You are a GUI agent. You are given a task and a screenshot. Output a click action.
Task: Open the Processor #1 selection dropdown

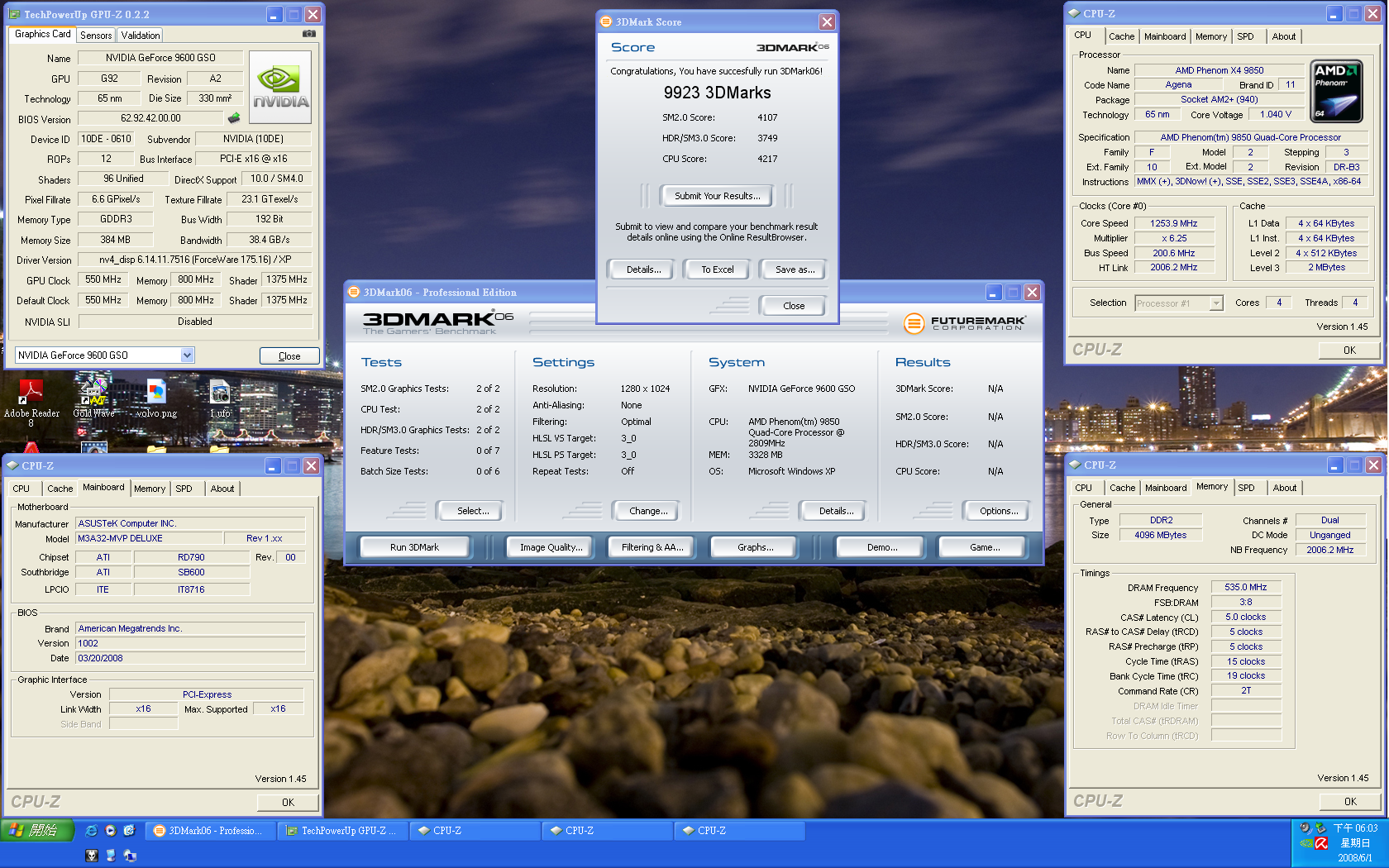tap(1216, 303)
